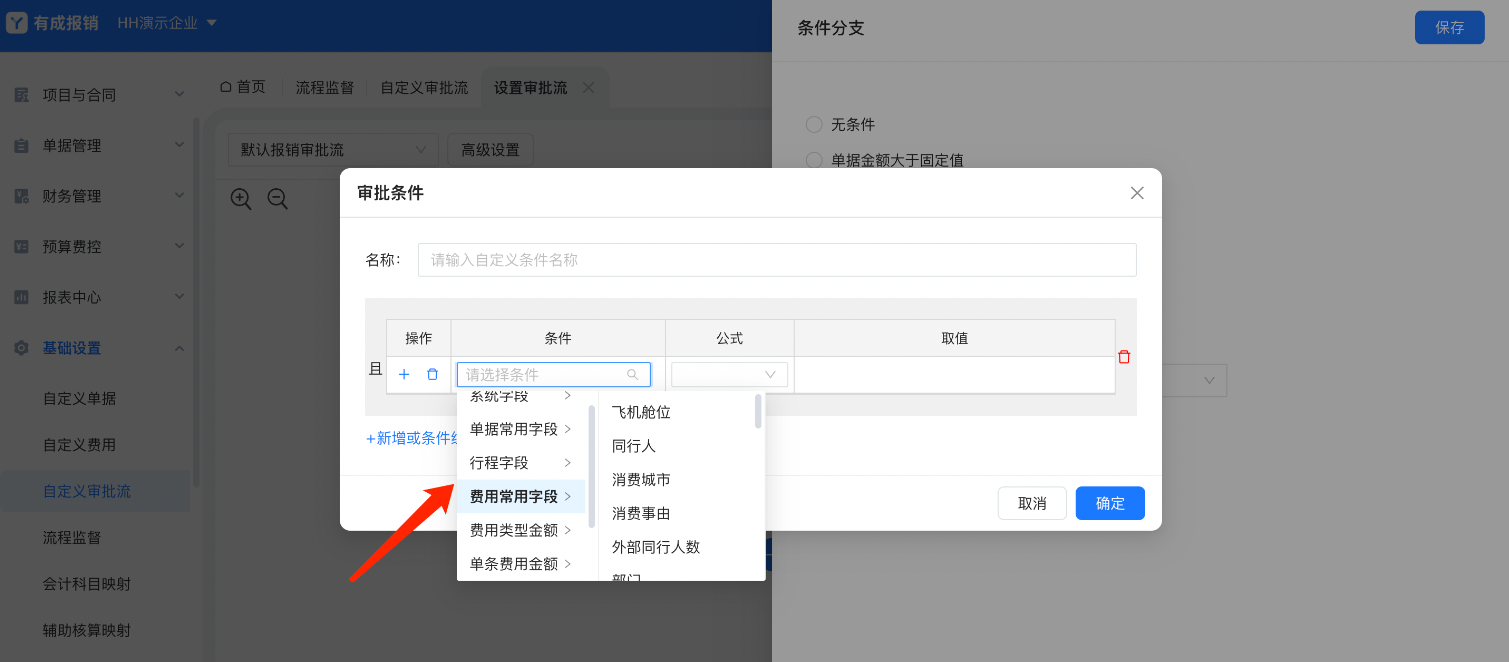Click the 确定 button
This screenshot has height=662, width=1509.
click(1110, 503)
